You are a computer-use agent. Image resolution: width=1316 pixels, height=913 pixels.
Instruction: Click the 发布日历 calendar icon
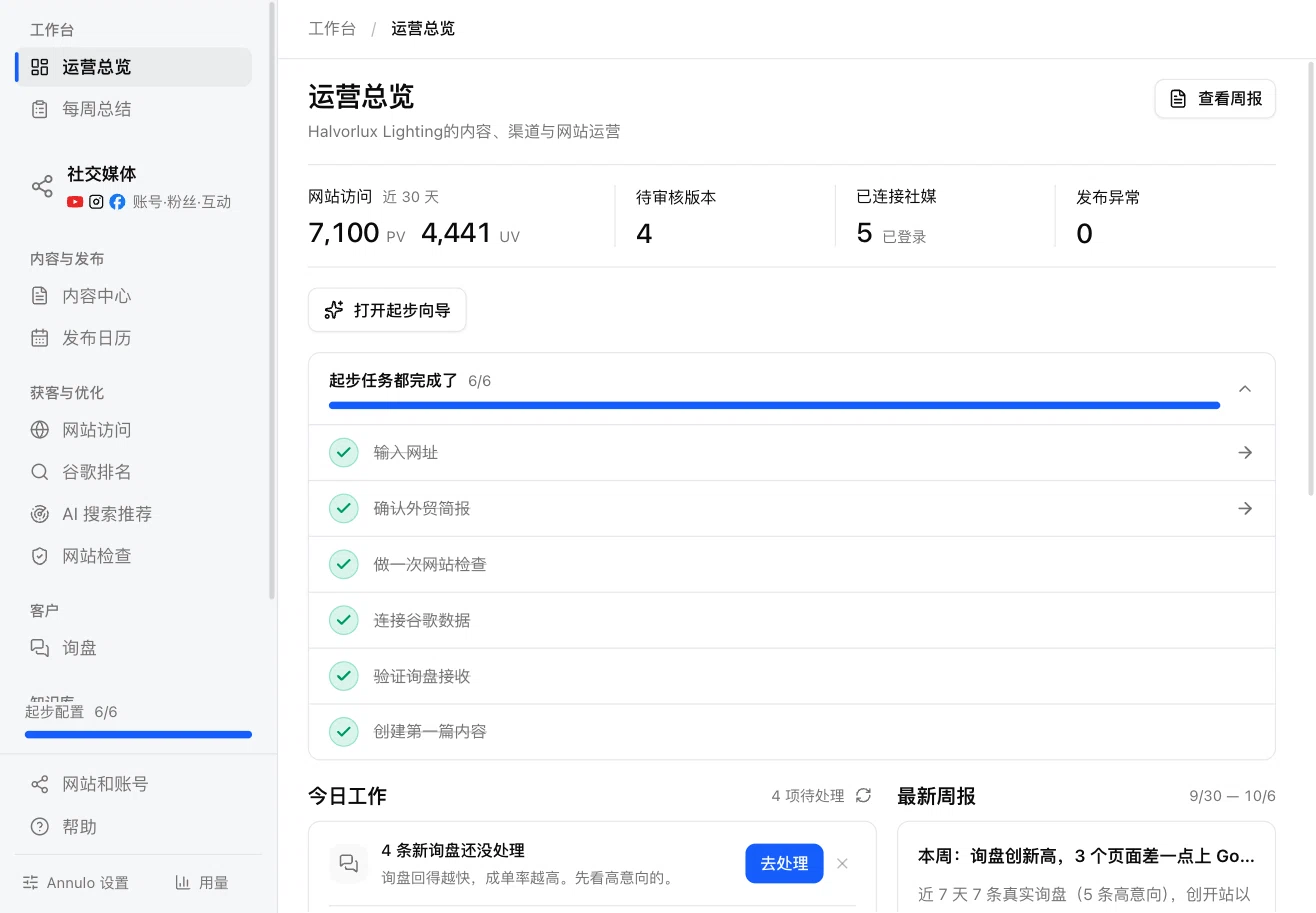tap(40, 338)
